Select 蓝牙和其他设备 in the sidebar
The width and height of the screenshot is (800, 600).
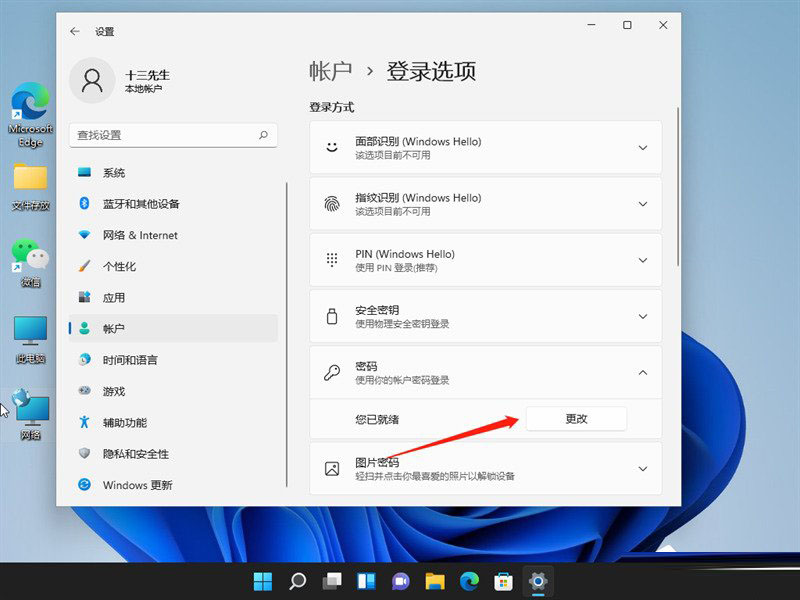click(140, 204)
